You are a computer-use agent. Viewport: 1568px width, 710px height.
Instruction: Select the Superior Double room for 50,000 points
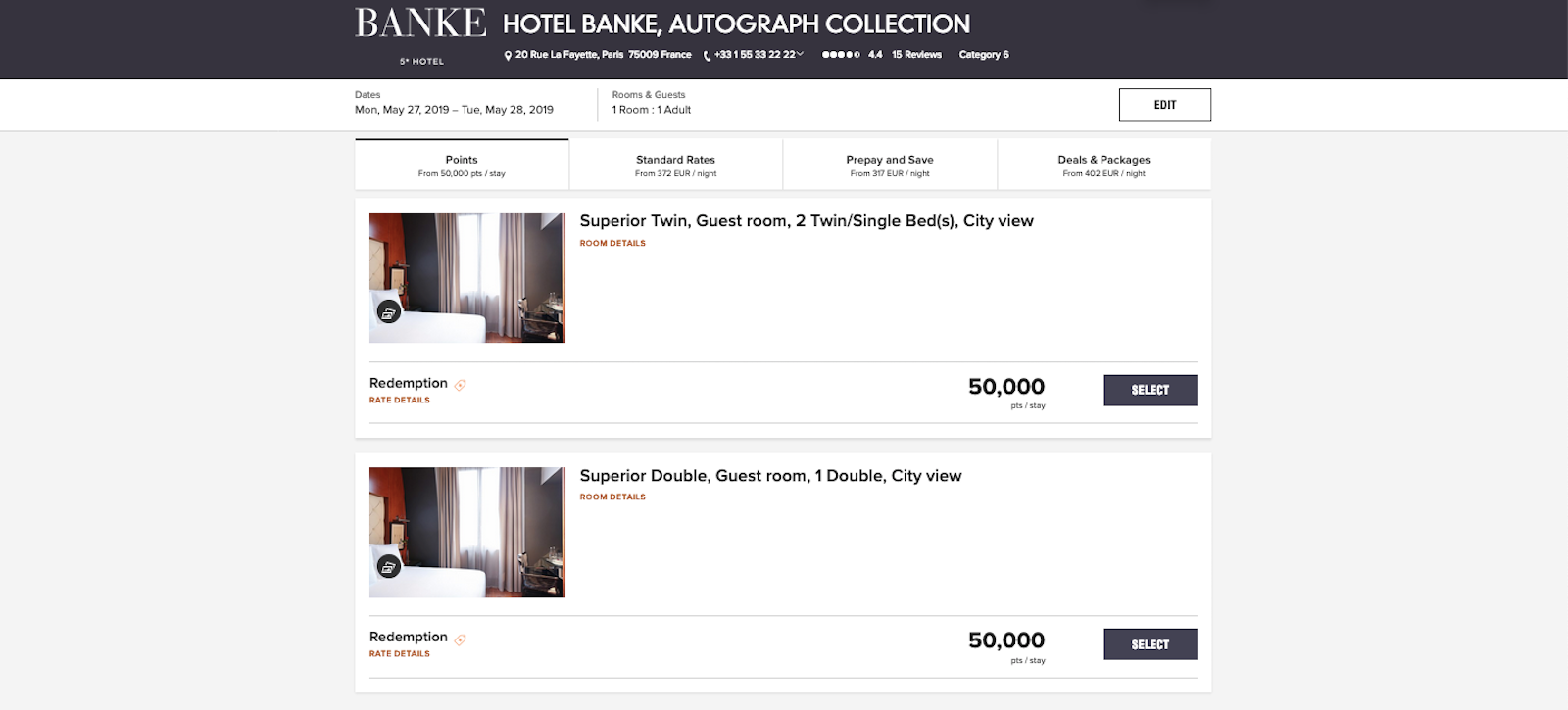(x=1150, y=644)
